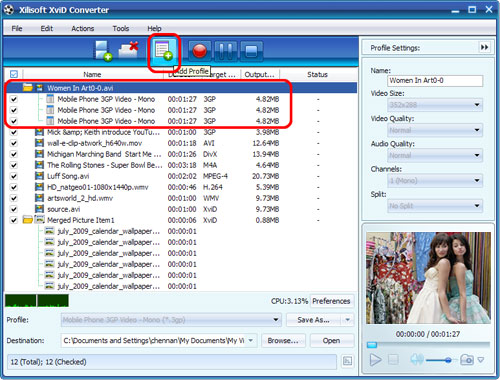The height and width of the screenshot is (380, 500).
Task: Click the Add Profile toolbar icon
Action: pos(164,51)
